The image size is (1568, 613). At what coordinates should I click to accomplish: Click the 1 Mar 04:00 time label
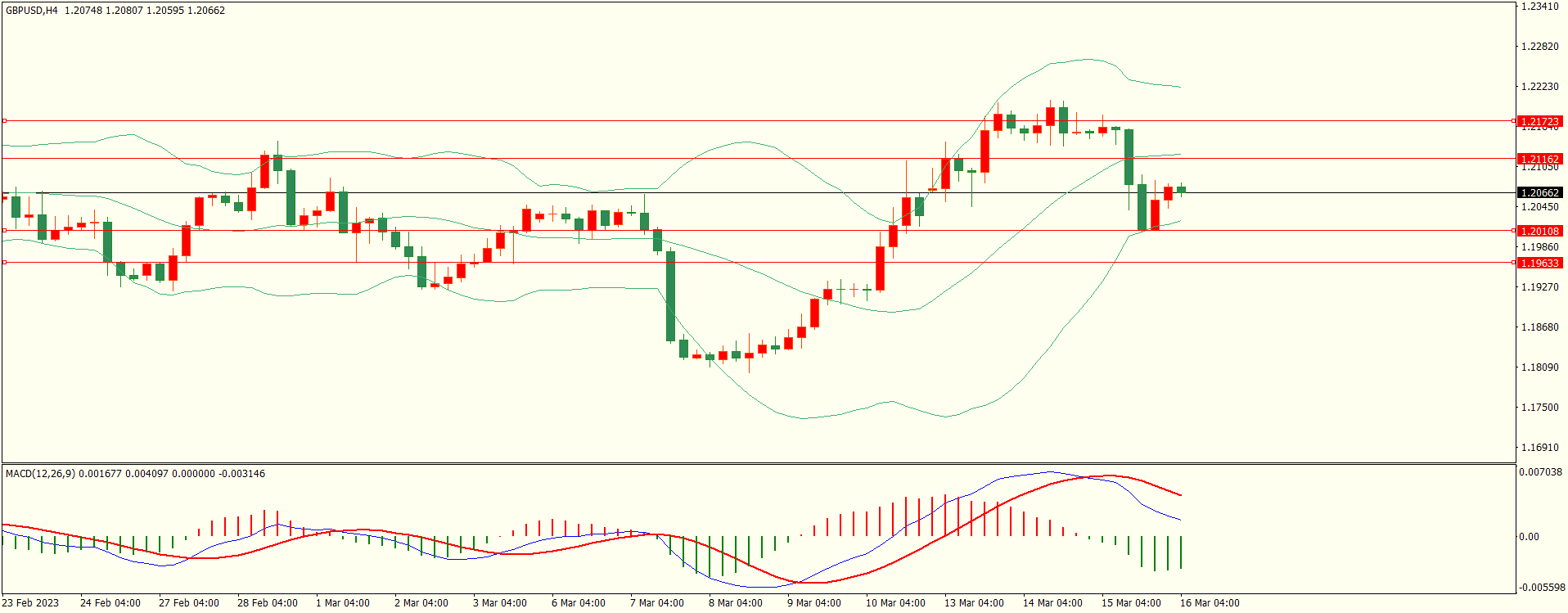[x=343, y=603]
